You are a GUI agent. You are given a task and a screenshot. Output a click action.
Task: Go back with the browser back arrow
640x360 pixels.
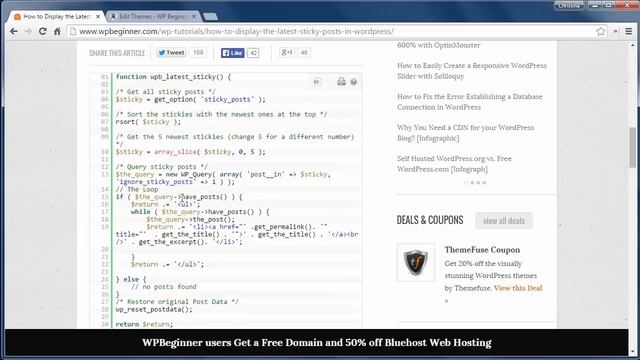coord(13,31)
